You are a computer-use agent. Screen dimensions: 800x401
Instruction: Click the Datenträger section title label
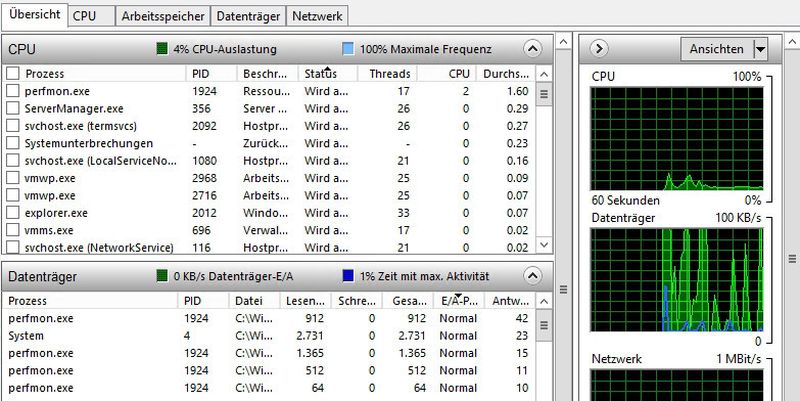42,276
